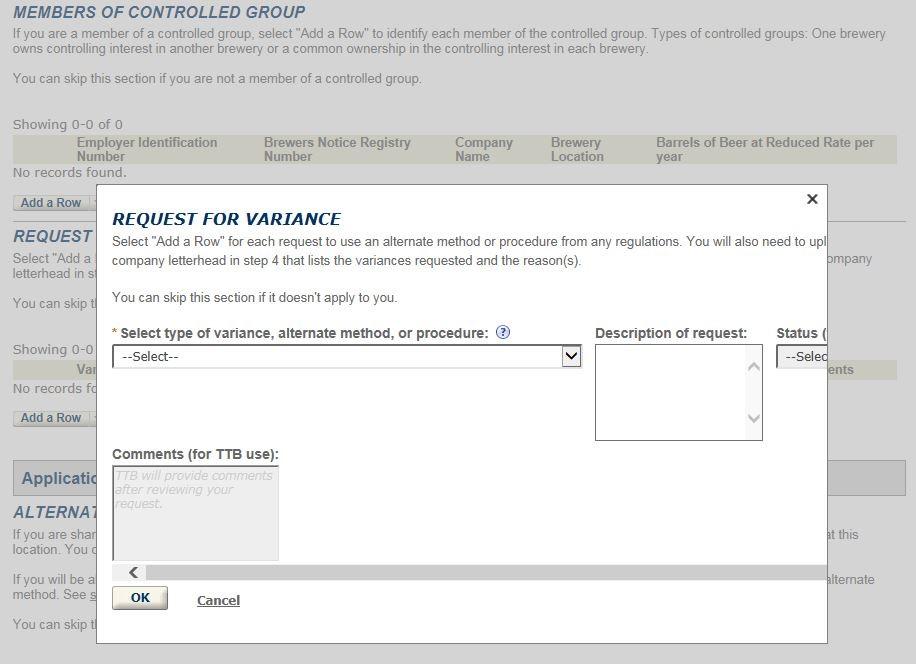Add a Row for controlled group members
916x664 pixels.
click(51, 203)
